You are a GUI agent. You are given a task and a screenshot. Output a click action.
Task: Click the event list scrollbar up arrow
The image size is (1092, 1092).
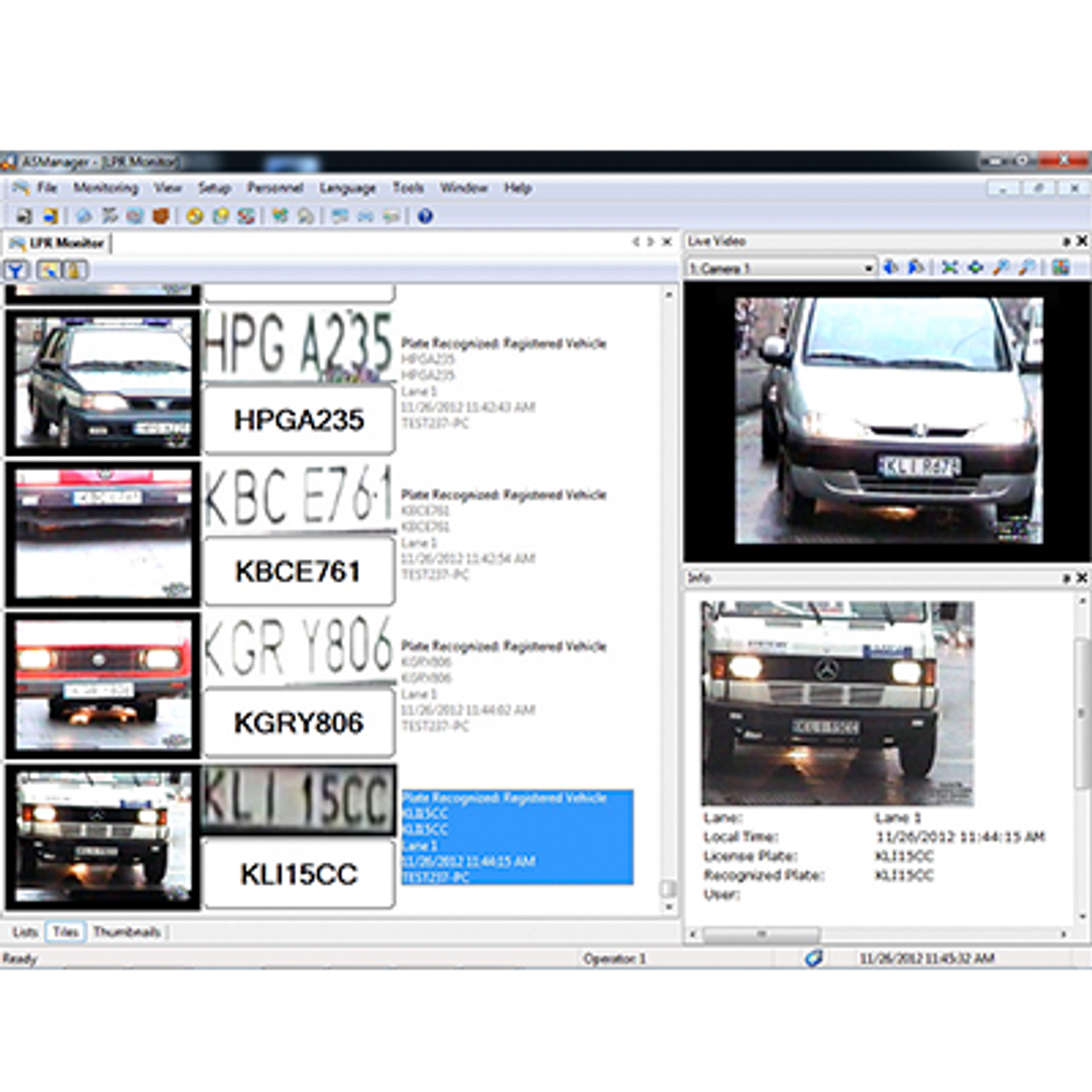coord(669,294)
